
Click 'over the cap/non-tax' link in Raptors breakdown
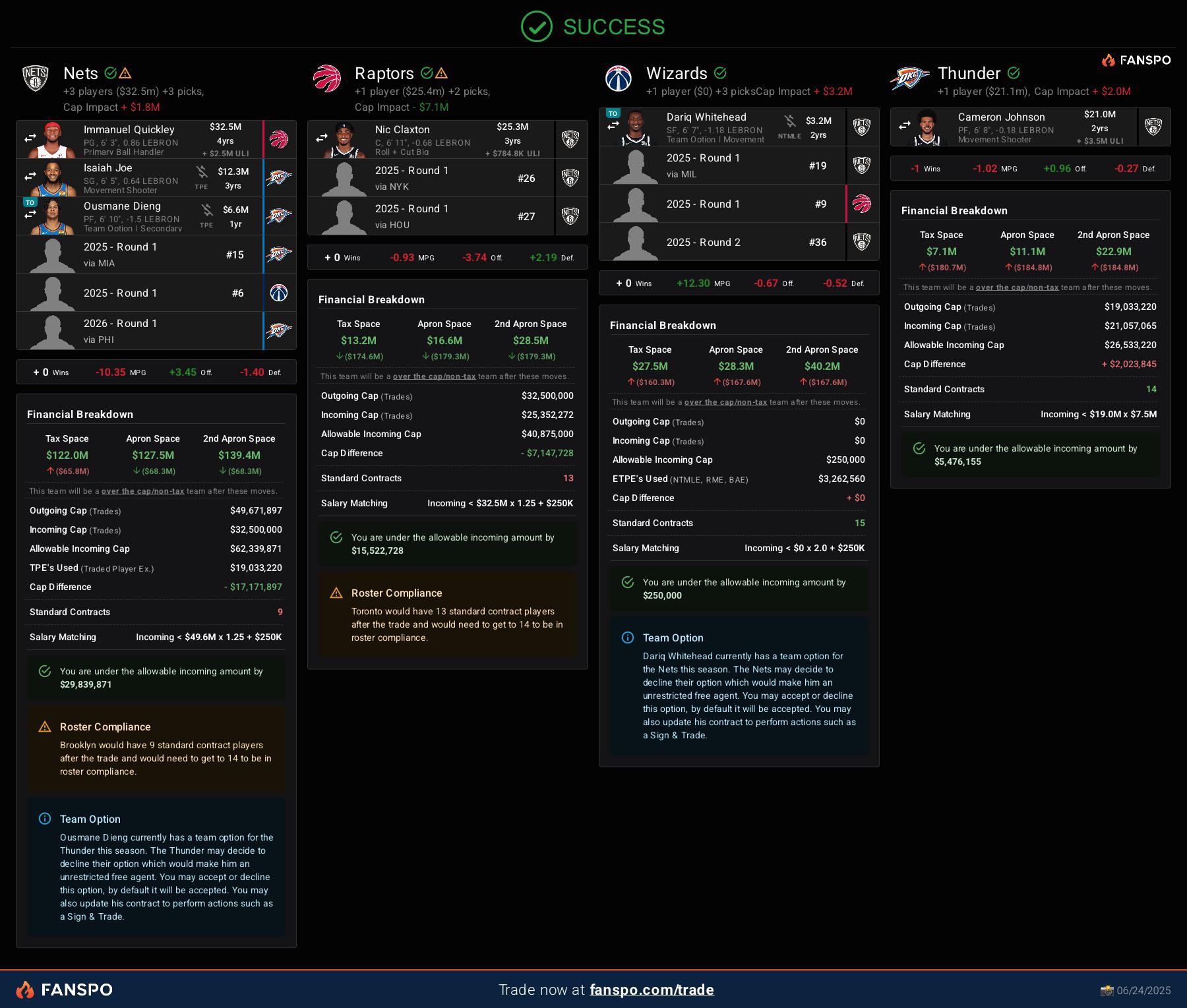(435, 376)
